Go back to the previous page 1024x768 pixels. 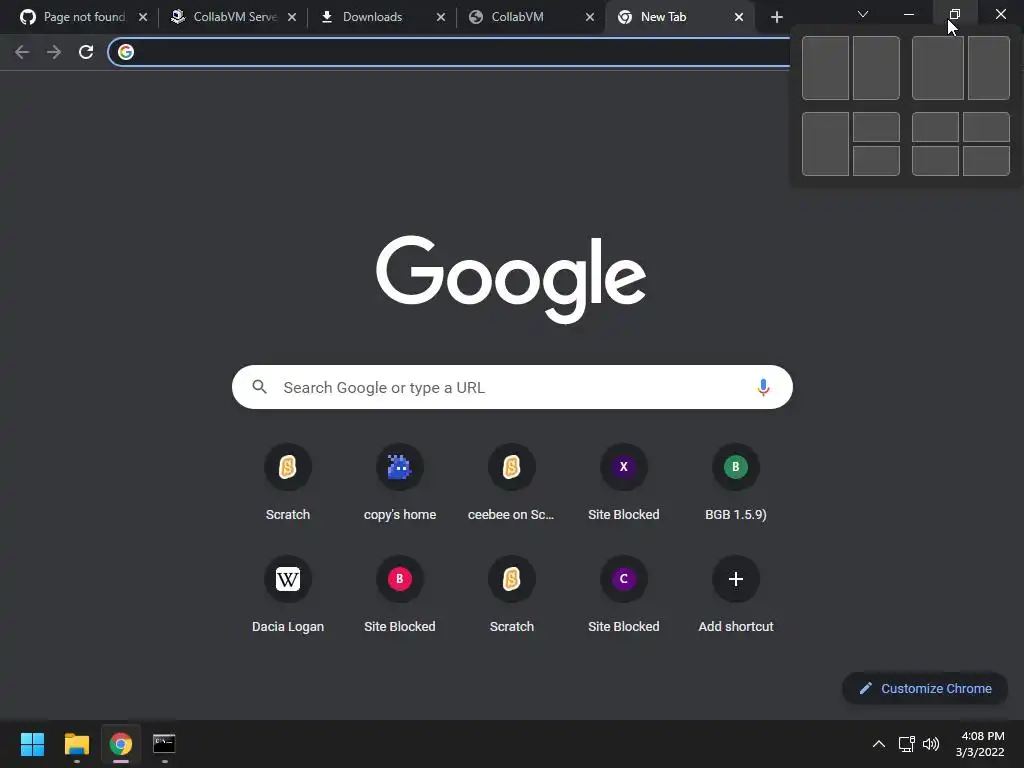(x=22, y=52)
